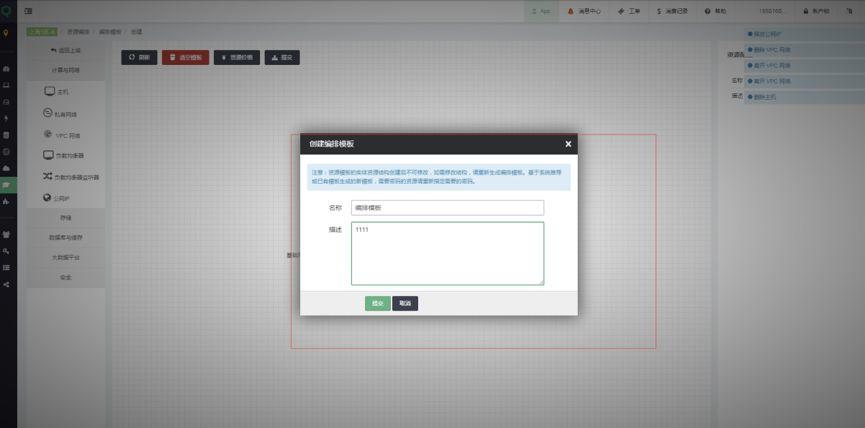Click the 取消 button in the dialog

pyautogui.click(x=405, y=303)
